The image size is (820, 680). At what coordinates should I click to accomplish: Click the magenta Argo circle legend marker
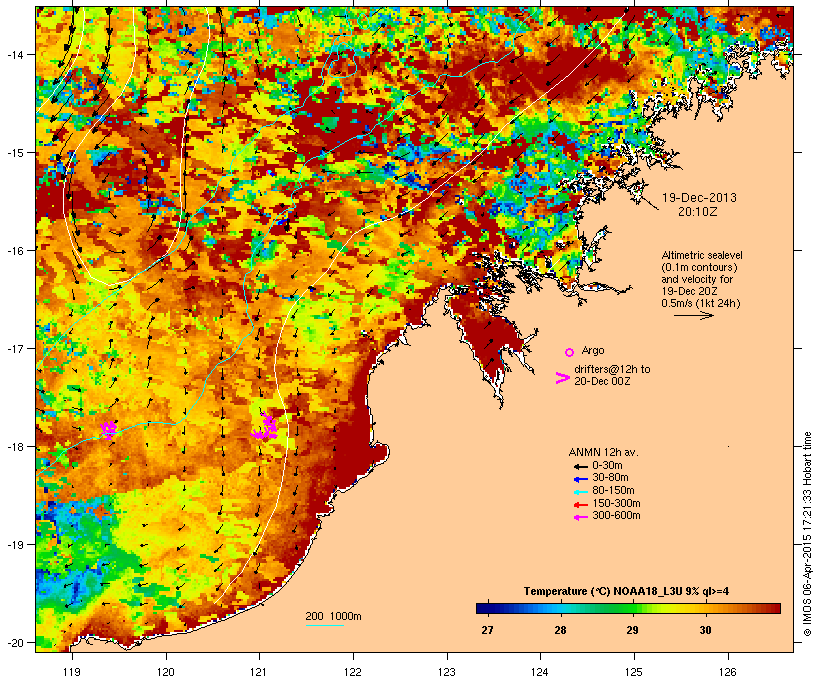point(569,352)
